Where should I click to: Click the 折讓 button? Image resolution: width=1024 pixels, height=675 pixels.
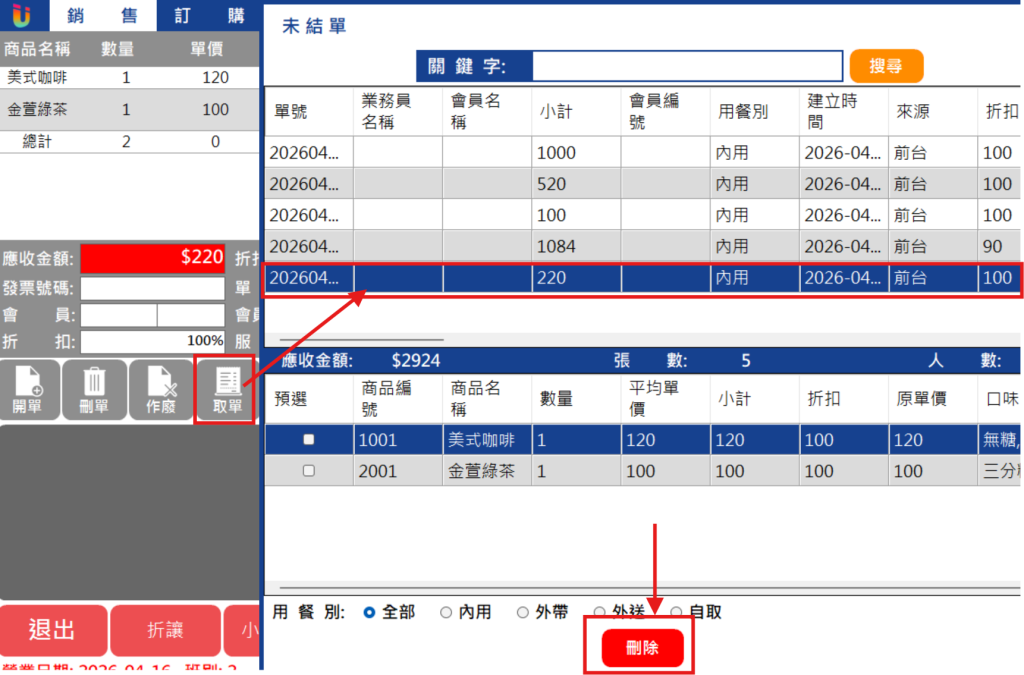click(165, 630)
